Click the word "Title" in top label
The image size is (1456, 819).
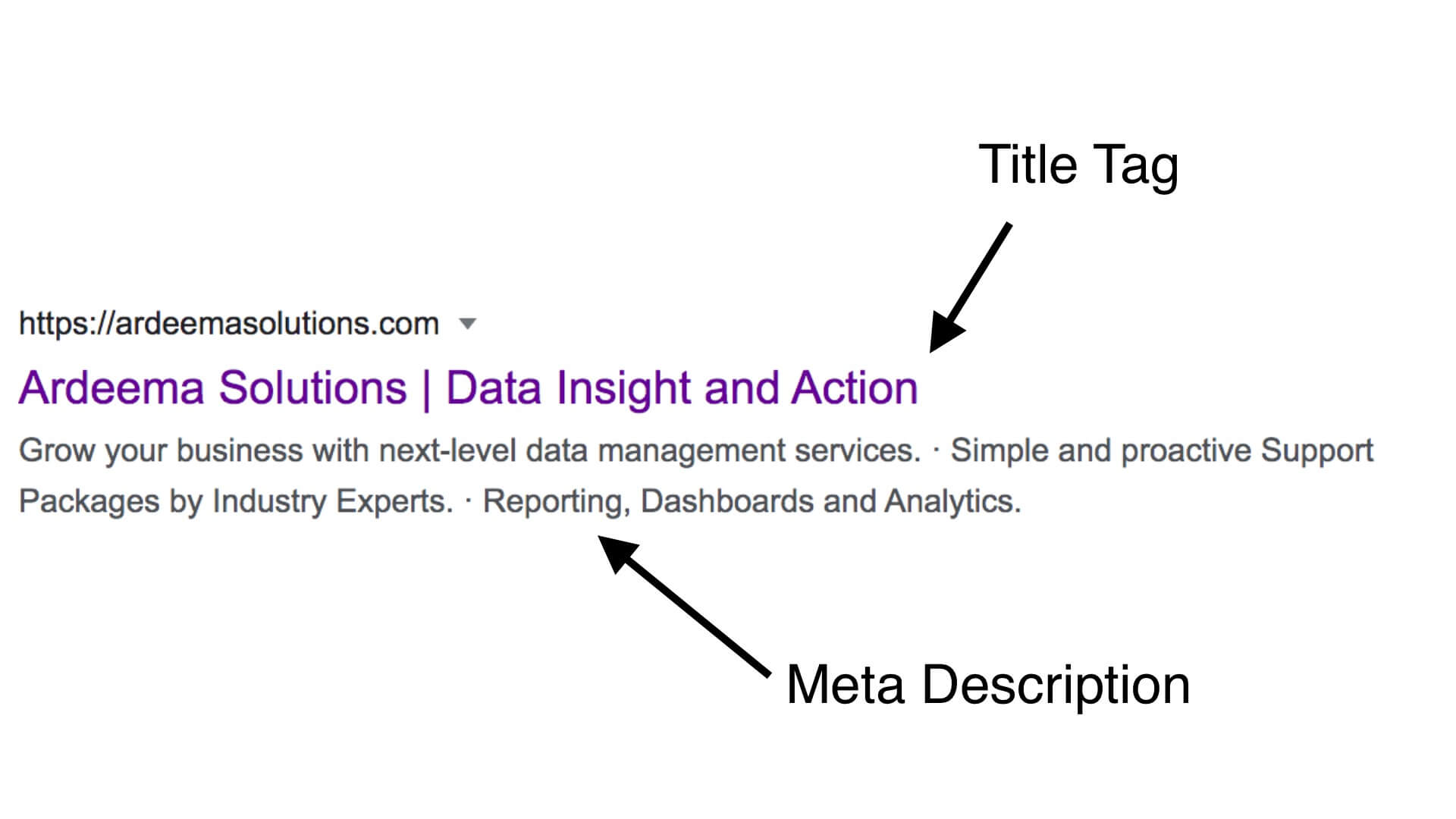click(x=1028, y=165)
